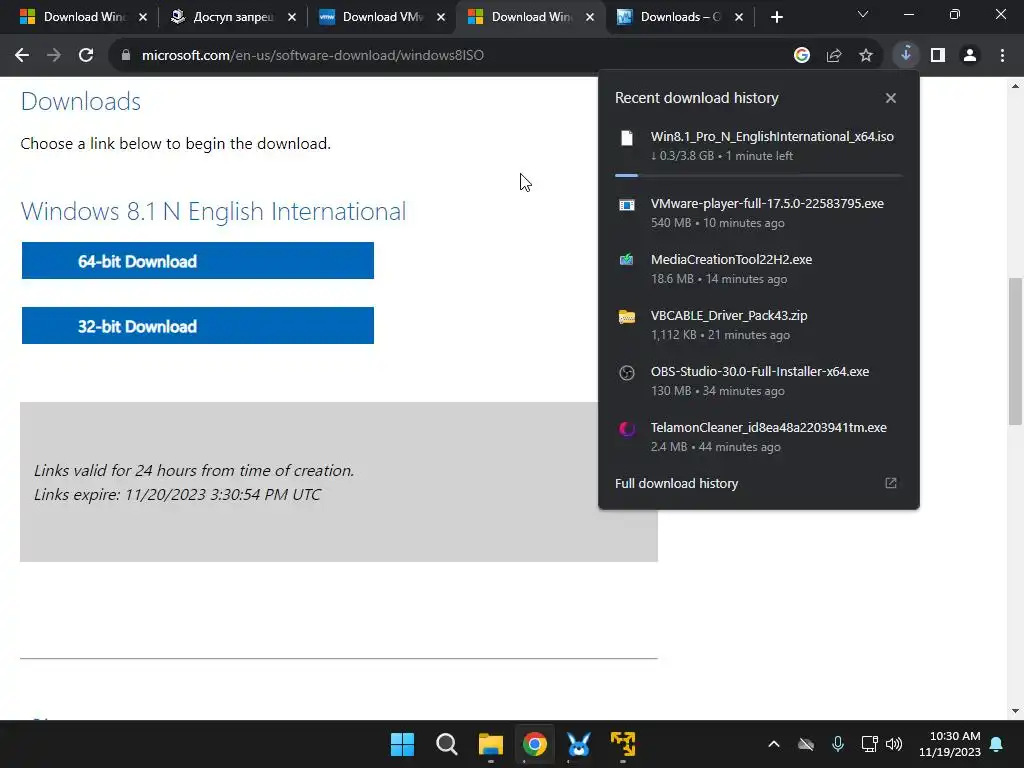Click the Chrome taskbar icon
The width and height of the screenshot is (1024, 768).
click(x=535, y=744)
